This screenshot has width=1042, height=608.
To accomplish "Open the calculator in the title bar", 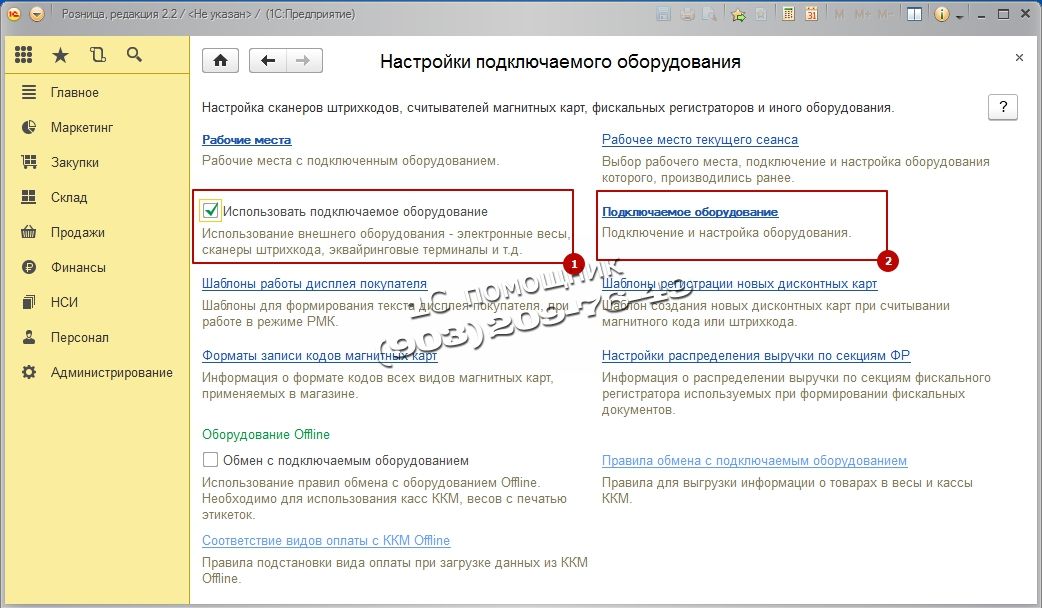I will 789,15.
